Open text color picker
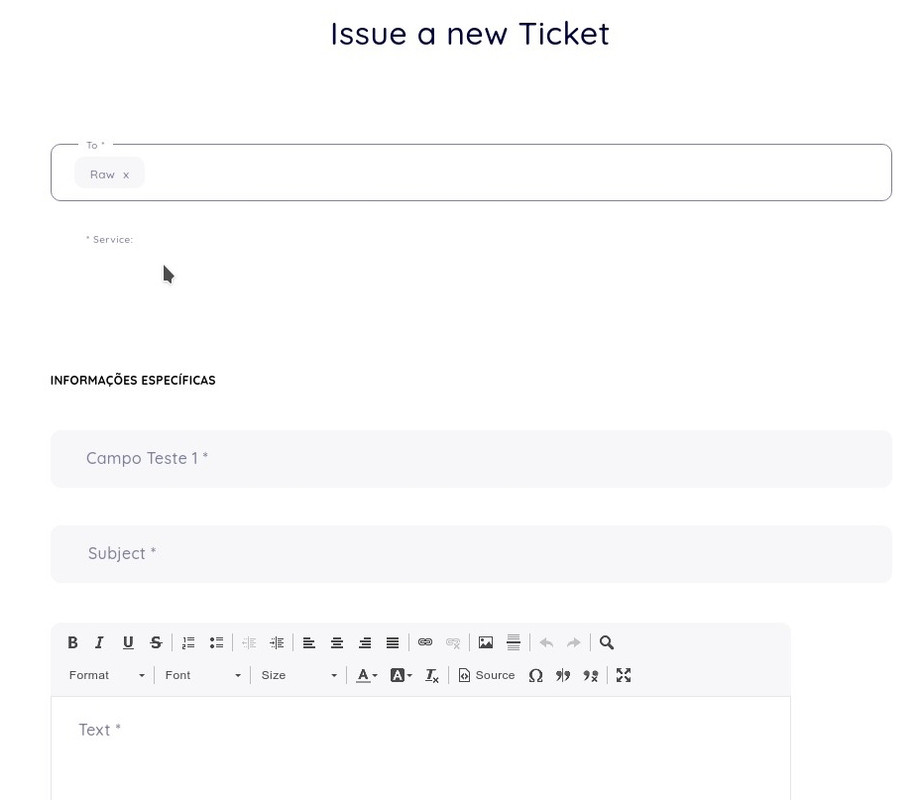Screen dimensions: 923x800 [366, 675]
